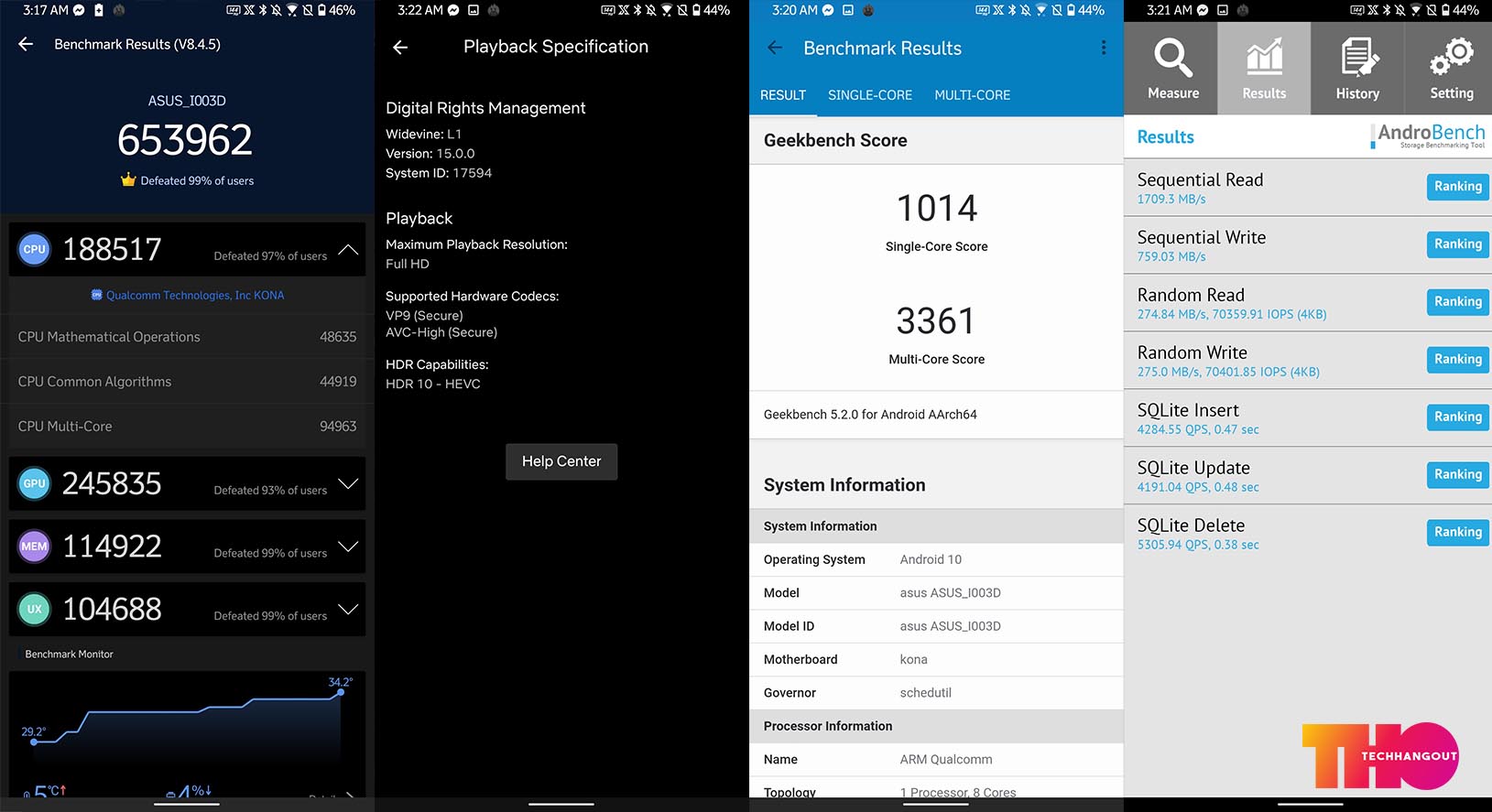Click Governor schedutil row

[x=936, y=693]
